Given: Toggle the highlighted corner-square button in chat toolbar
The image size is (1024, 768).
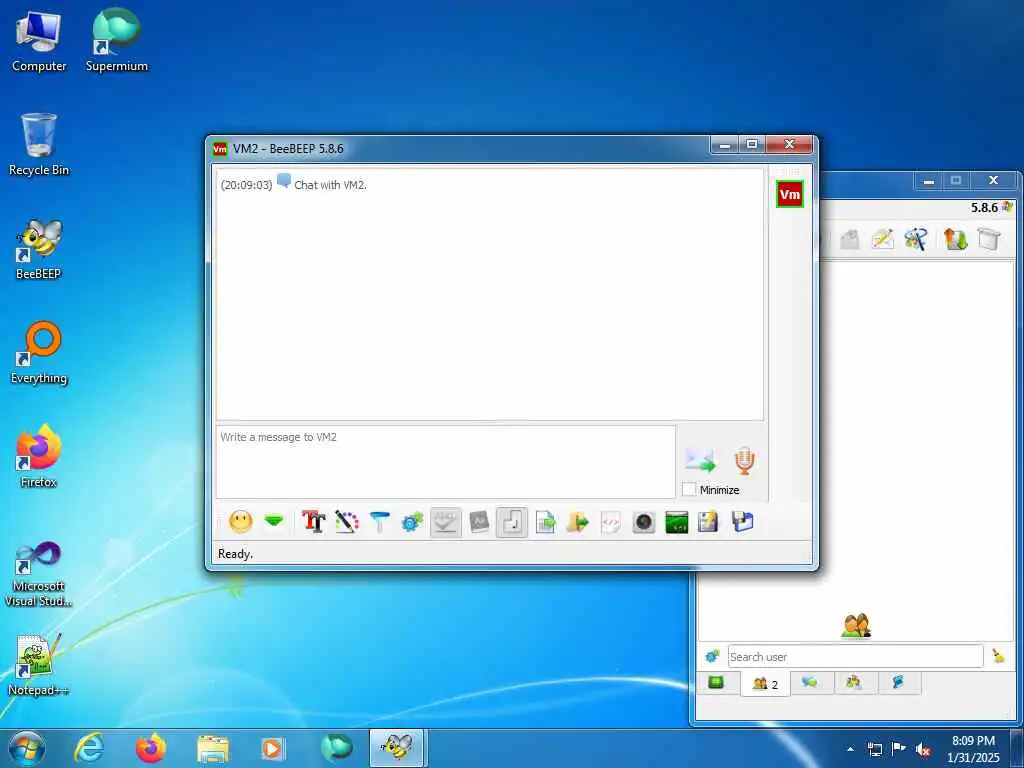Looking at the screenshot, I should click(512, 522).
